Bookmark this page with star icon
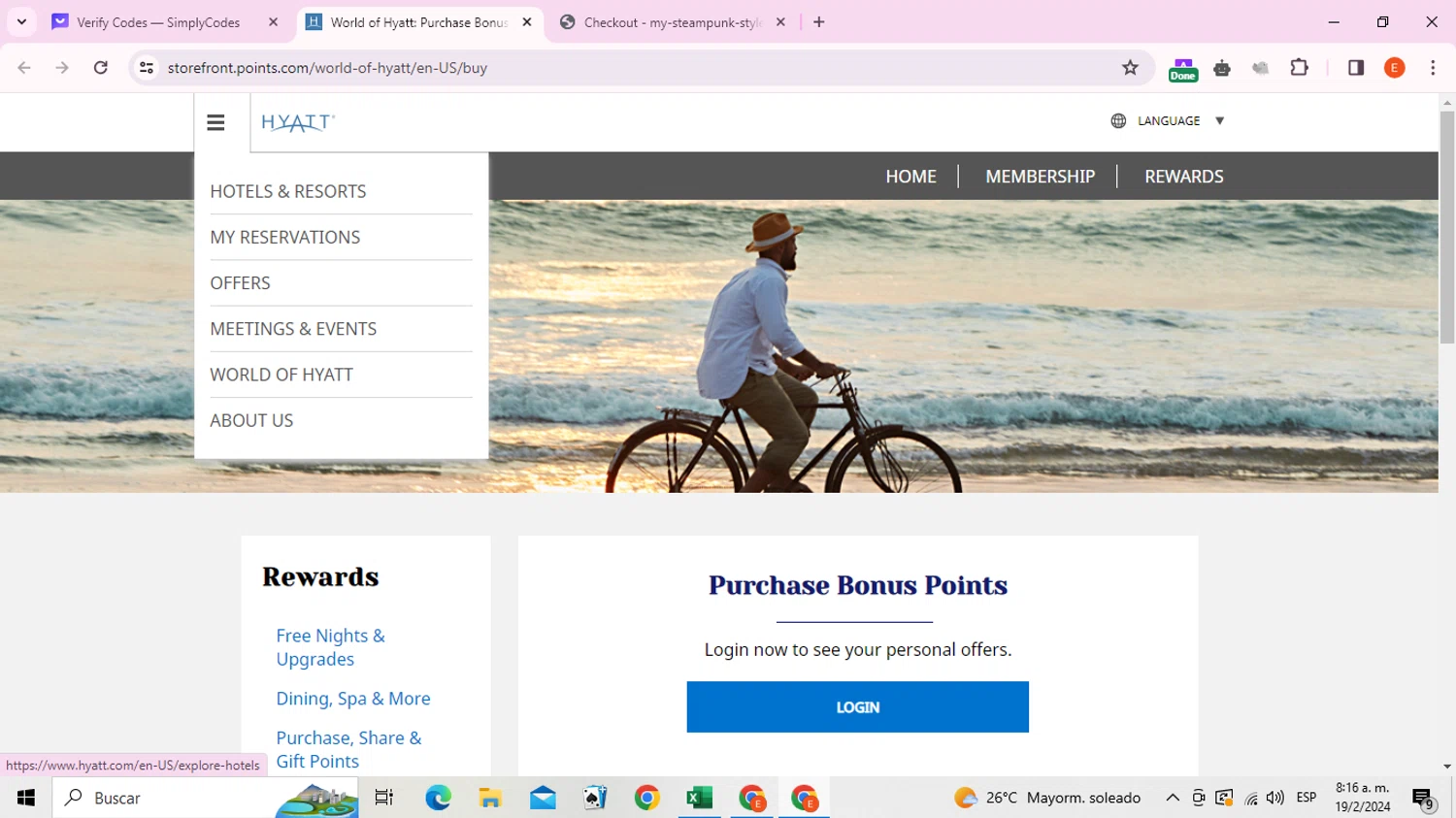The width and height of the screenshot is (1456, 818). point(1130,68)
